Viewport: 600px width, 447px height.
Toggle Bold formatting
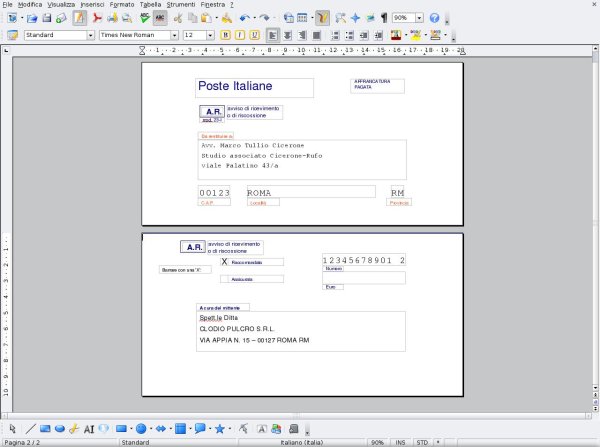point(225,35)
